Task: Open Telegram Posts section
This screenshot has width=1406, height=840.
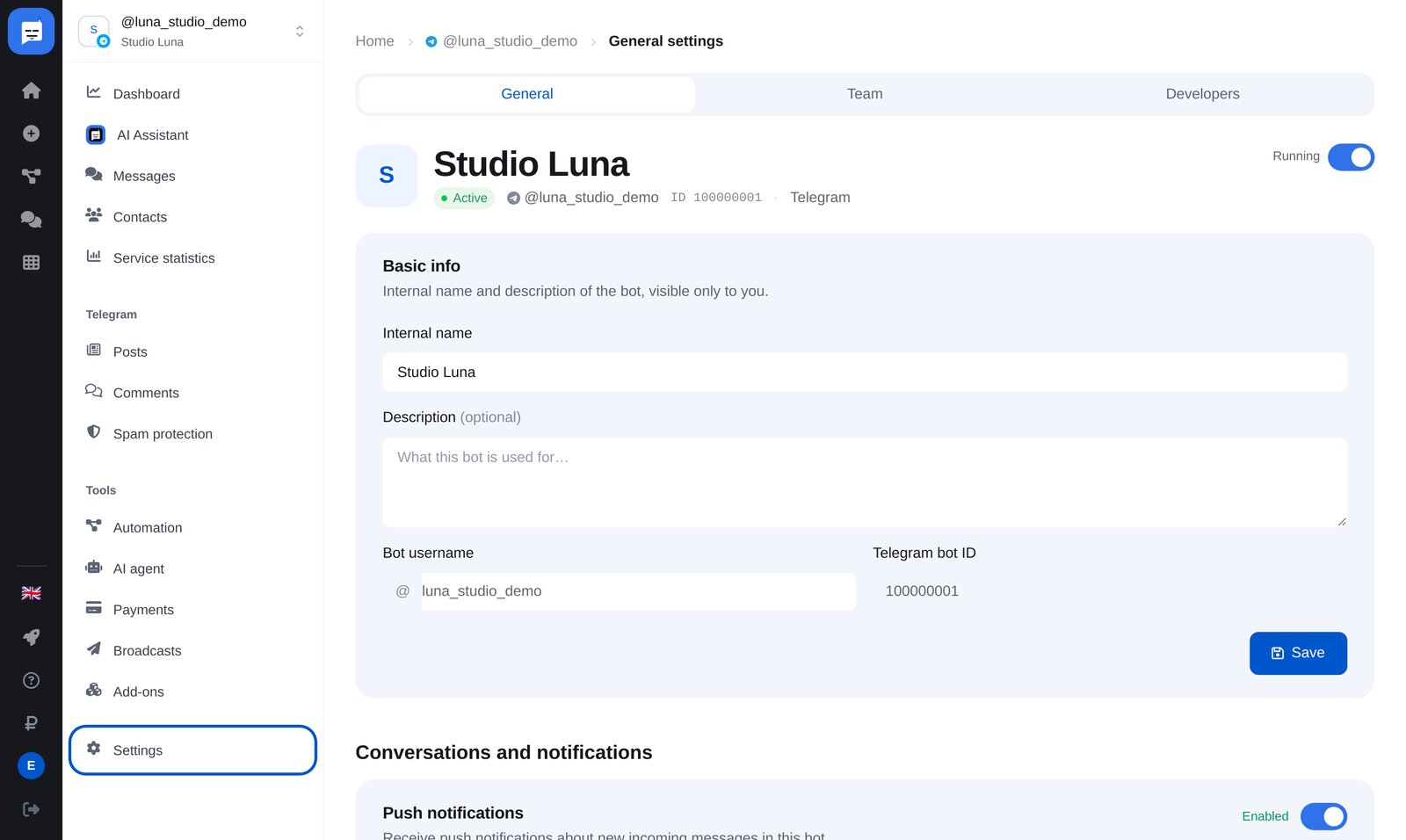Action: (192, 351)
